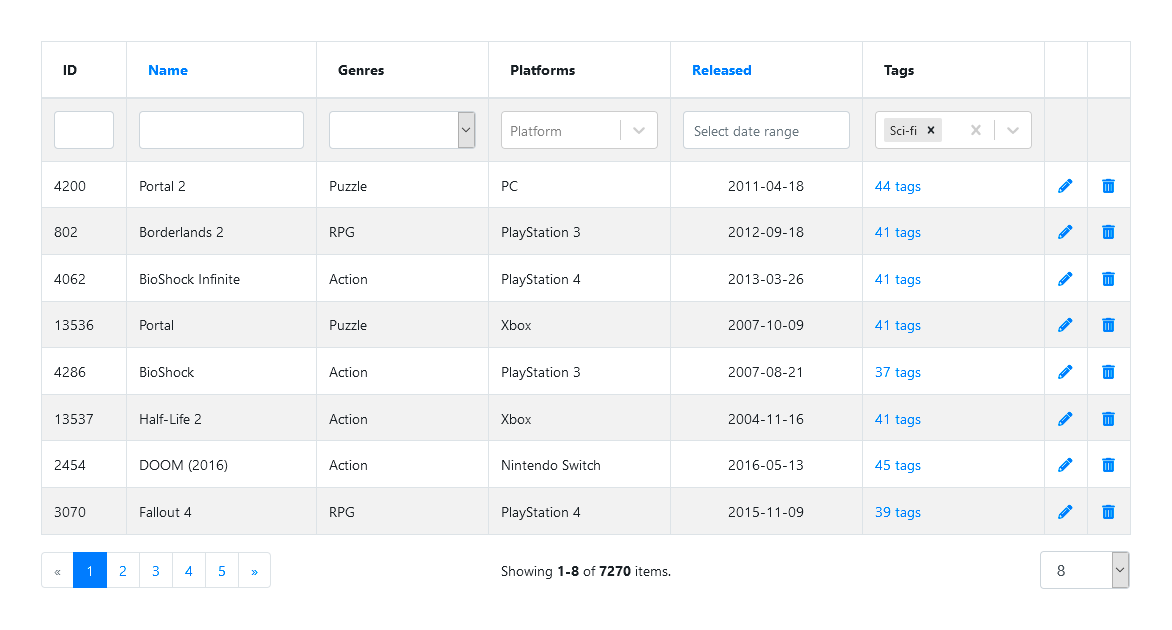Screen dimensions: 1172x630
Task: Open 44 tags link for Portal 2
Action: [898, 186]
